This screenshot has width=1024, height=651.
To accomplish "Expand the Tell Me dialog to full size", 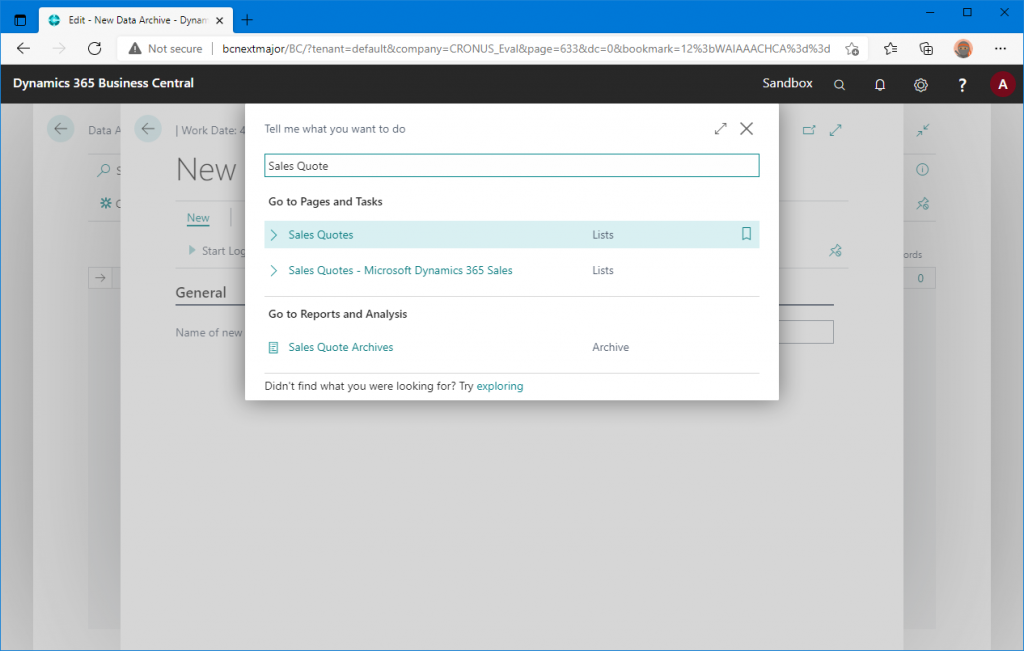I will (x=720, y=129).
